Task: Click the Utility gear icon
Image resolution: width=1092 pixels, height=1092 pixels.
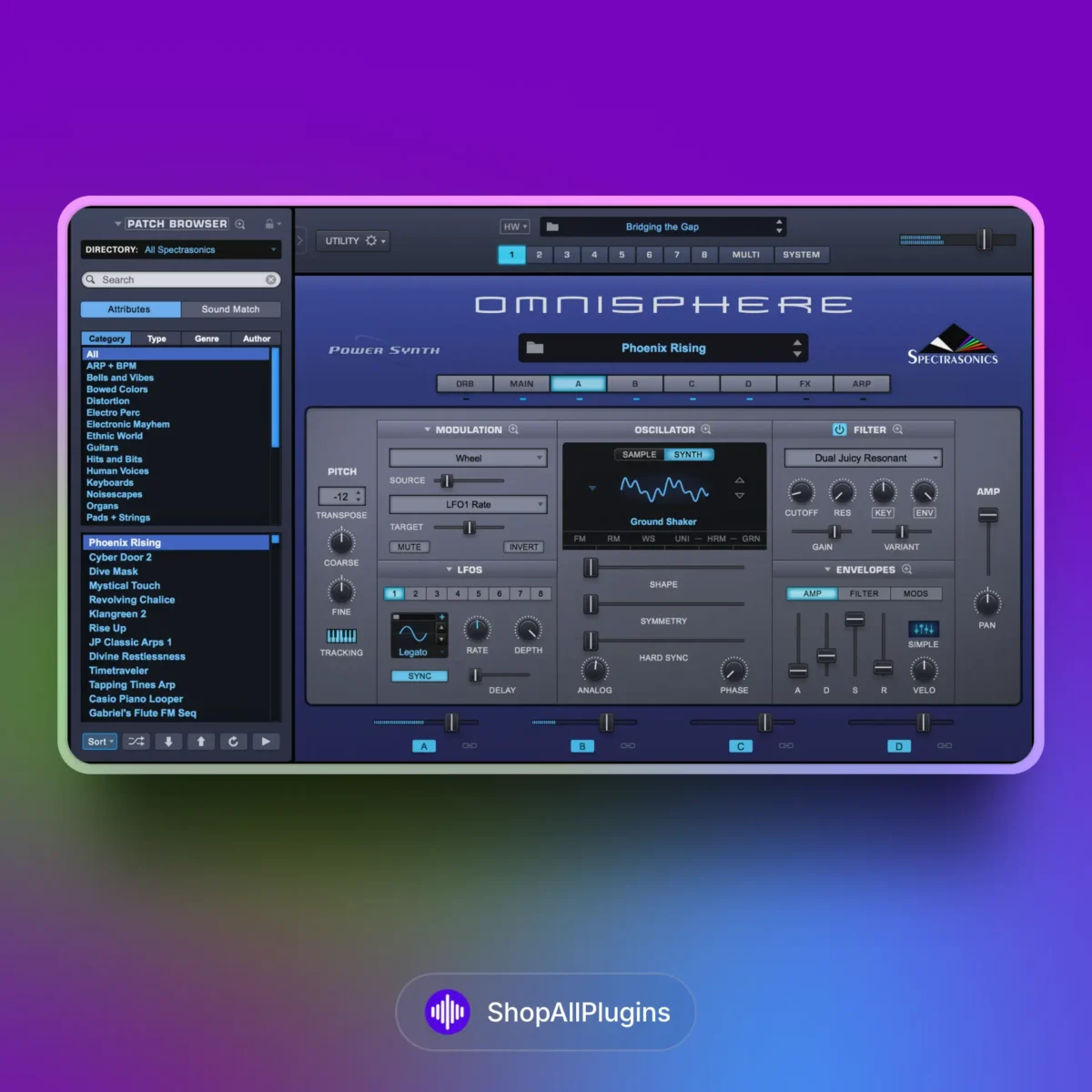Action: (x=371, y=240)
